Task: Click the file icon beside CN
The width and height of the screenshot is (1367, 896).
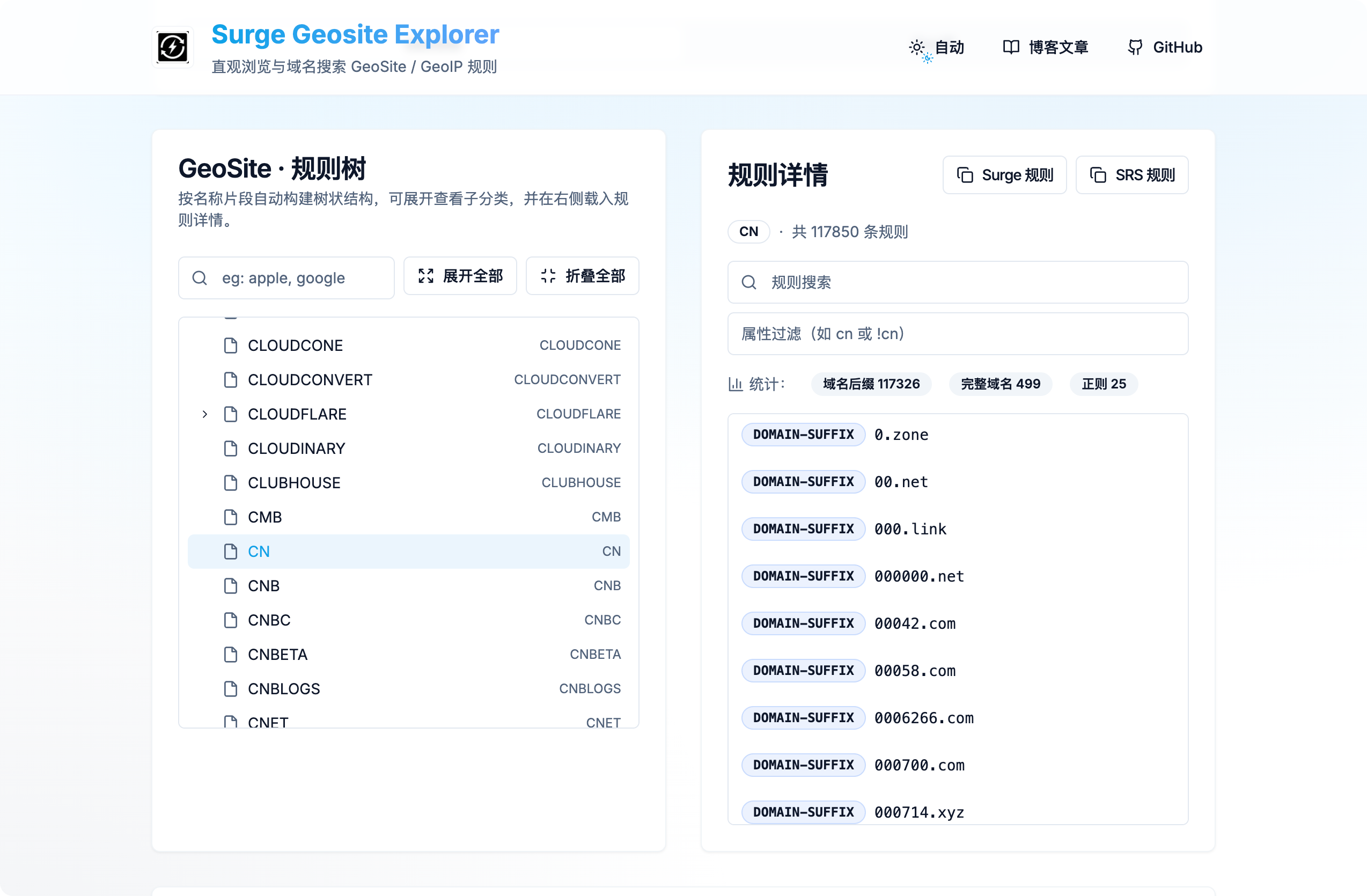Action: coord(230,552)
